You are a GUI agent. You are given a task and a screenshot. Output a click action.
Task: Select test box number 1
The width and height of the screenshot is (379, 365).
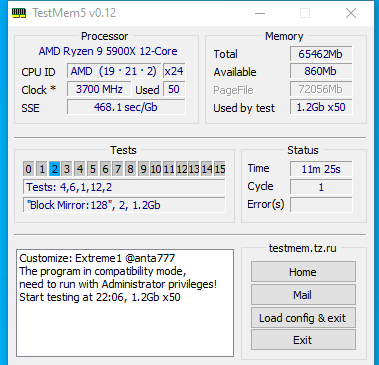pyautogui.click(x=42, y=169)
